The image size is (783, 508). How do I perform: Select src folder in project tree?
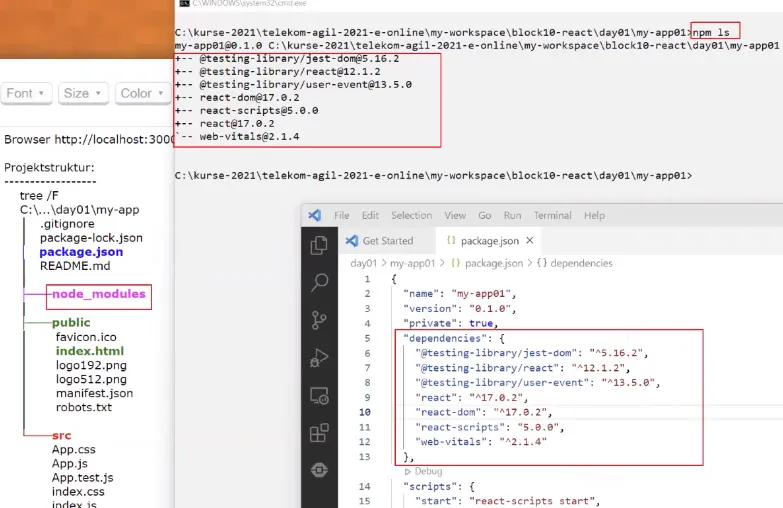pos(61,435)
